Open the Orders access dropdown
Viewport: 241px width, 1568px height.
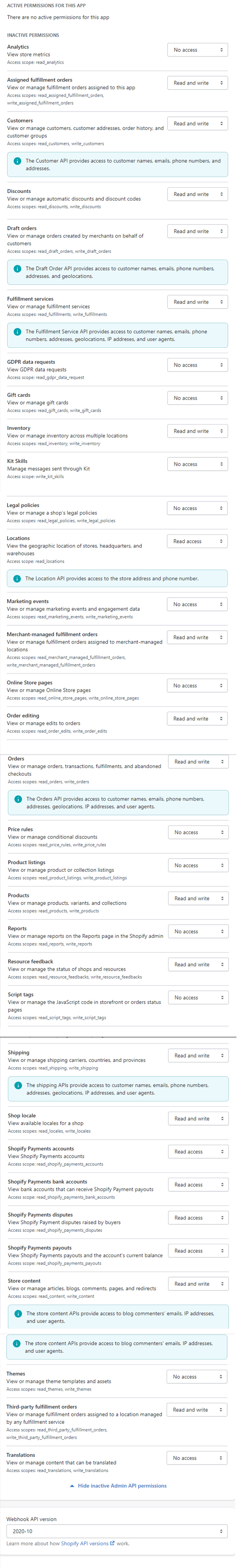click(x=199, y=762)
